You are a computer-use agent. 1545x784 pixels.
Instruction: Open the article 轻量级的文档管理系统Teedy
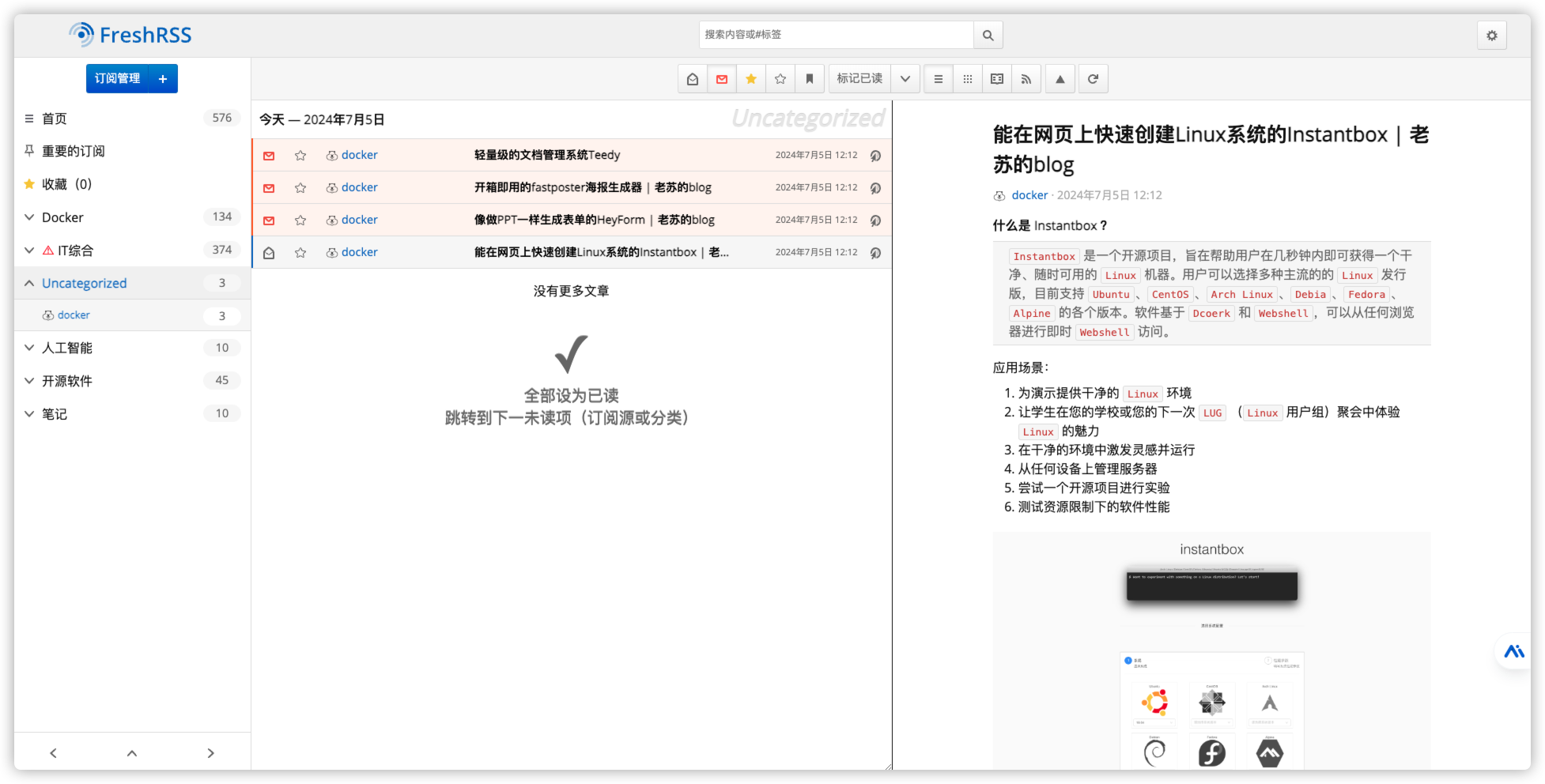pyautogui.click(x=547, y=155)
